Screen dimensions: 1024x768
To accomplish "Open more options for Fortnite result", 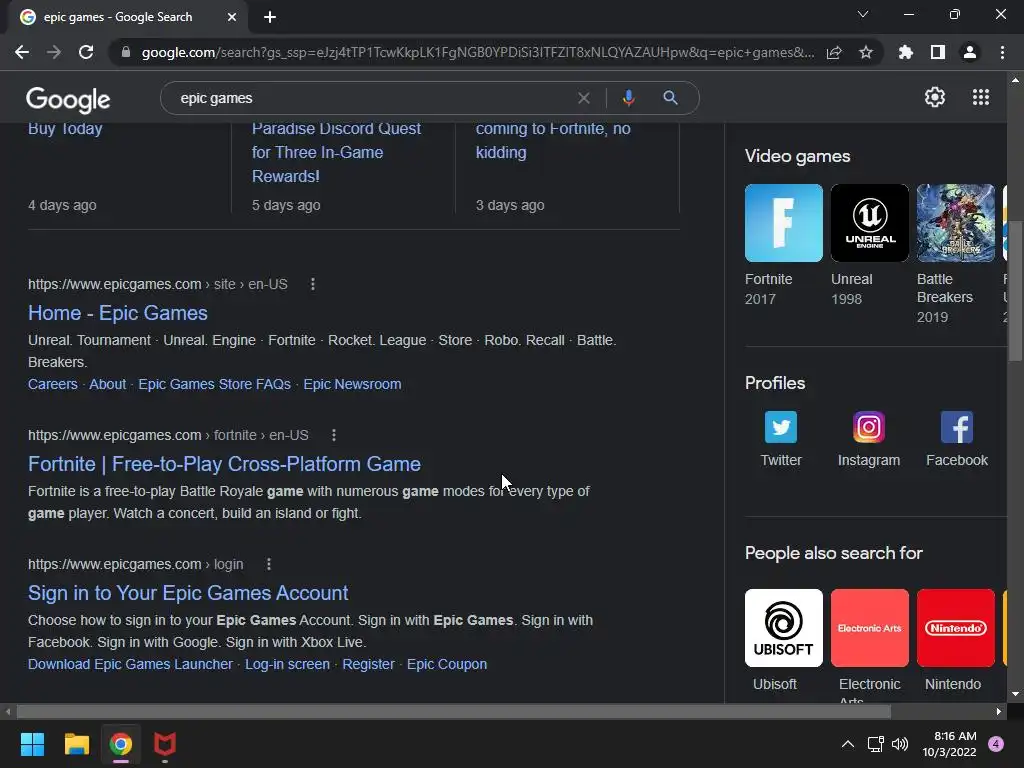I will [x=334, y=435].
